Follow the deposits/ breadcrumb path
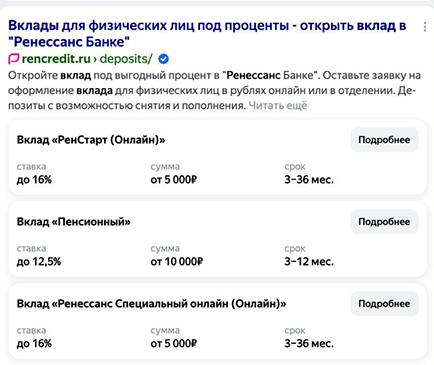Screen dimensions: 434x365 [126, 59]
